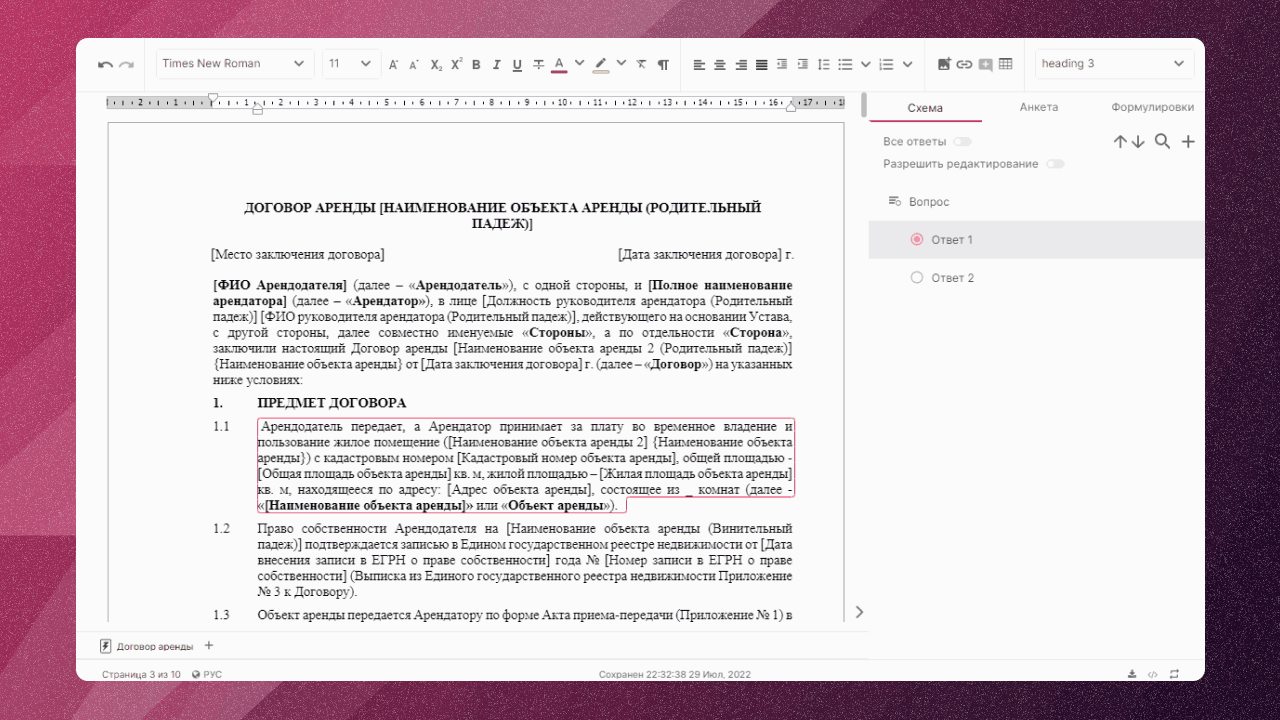This screenshot has height=720, width=1280.
Task: Click document vertical scrollbar thumb
Action: 864,106
